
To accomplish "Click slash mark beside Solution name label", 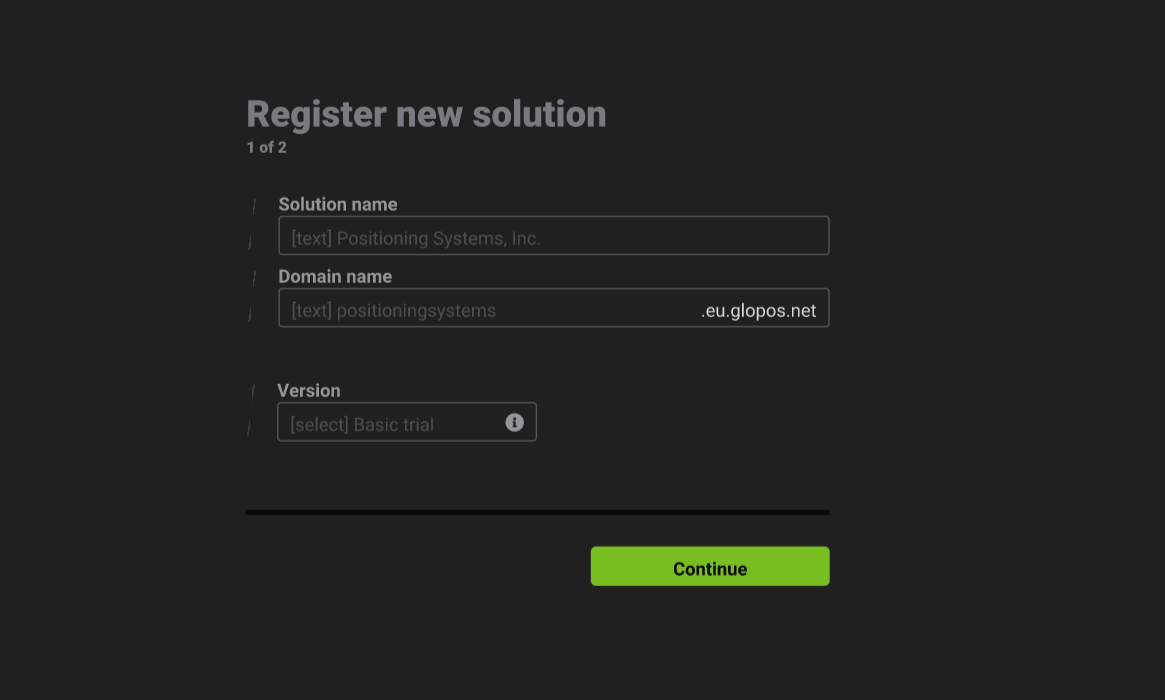I will 254,206.
